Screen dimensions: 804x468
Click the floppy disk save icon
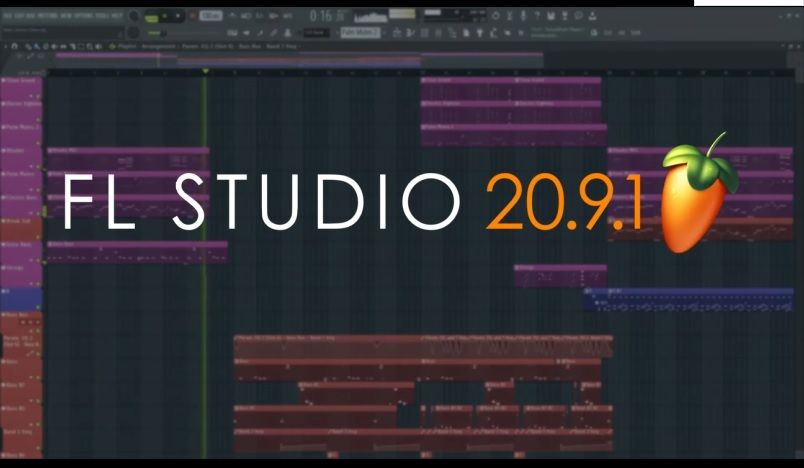[x=551, y=16]
